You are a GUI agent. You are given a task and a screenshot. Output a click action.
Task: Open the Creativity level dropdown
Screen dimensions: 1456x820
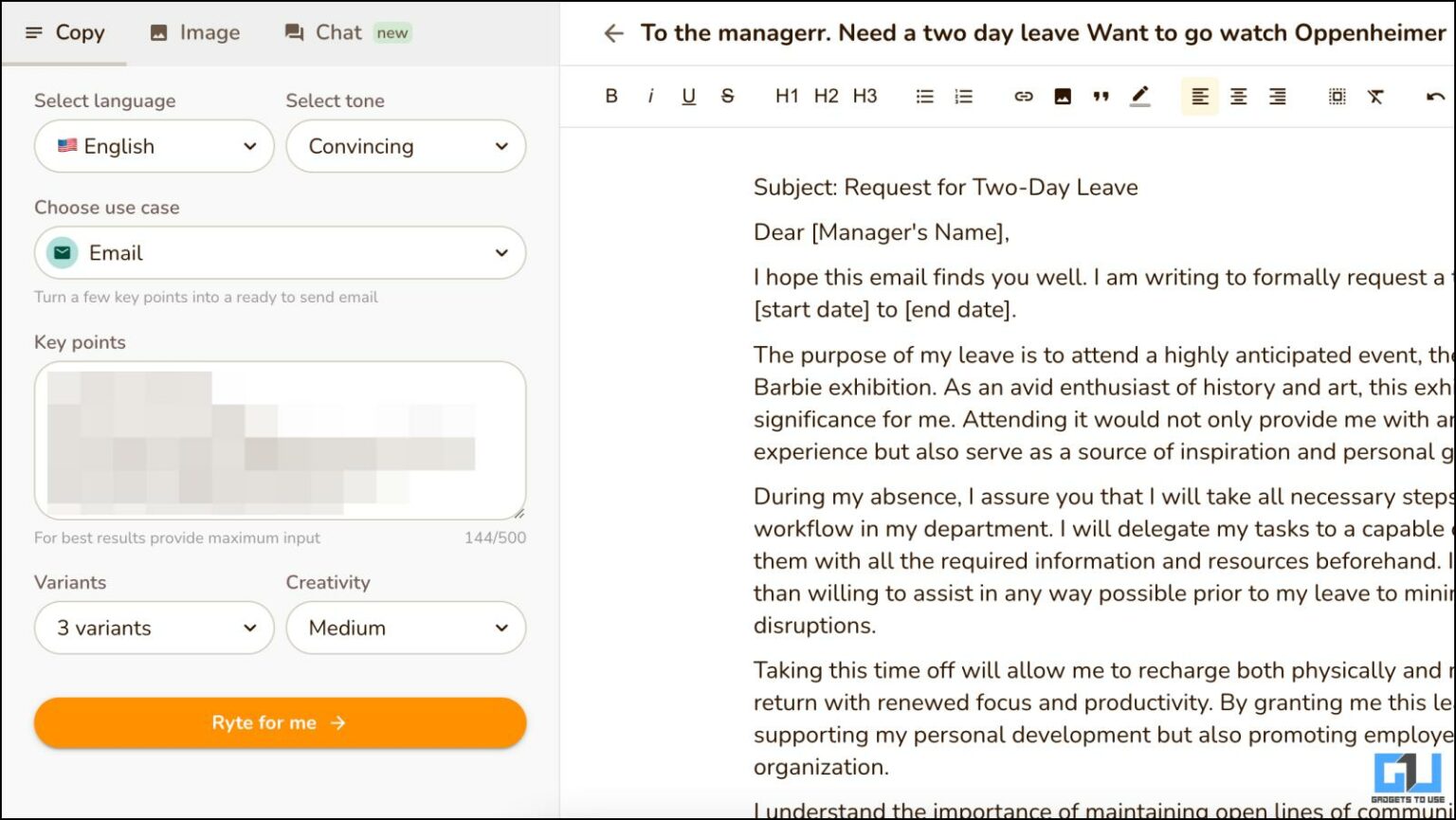point(406,628)
